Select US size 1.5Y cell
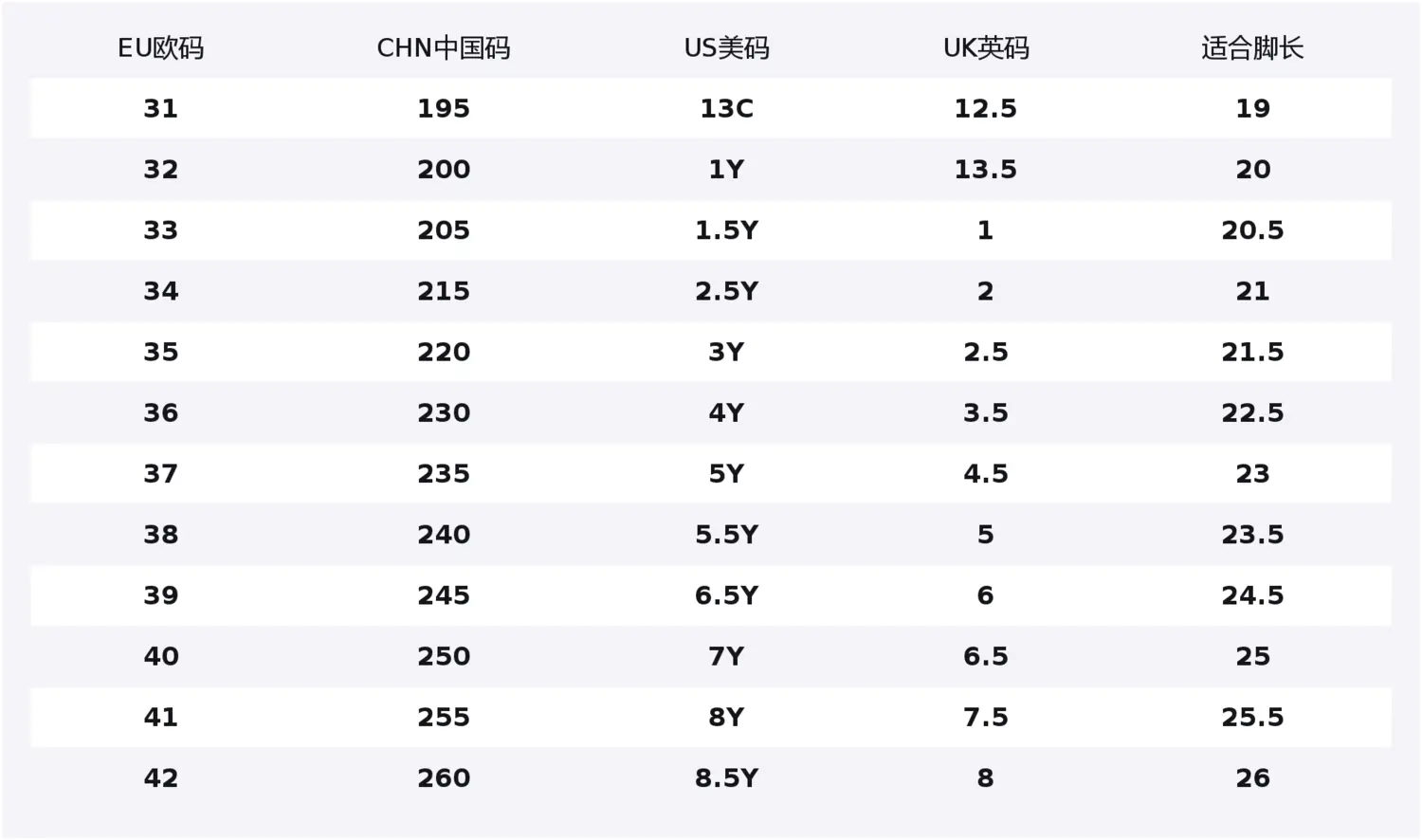 726,230
